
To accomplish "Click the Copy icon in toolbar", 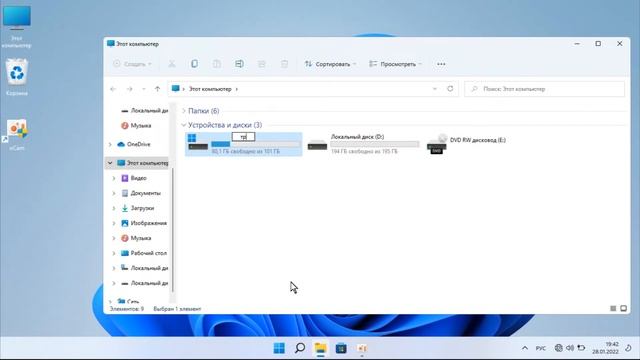I will click(194, 64).
